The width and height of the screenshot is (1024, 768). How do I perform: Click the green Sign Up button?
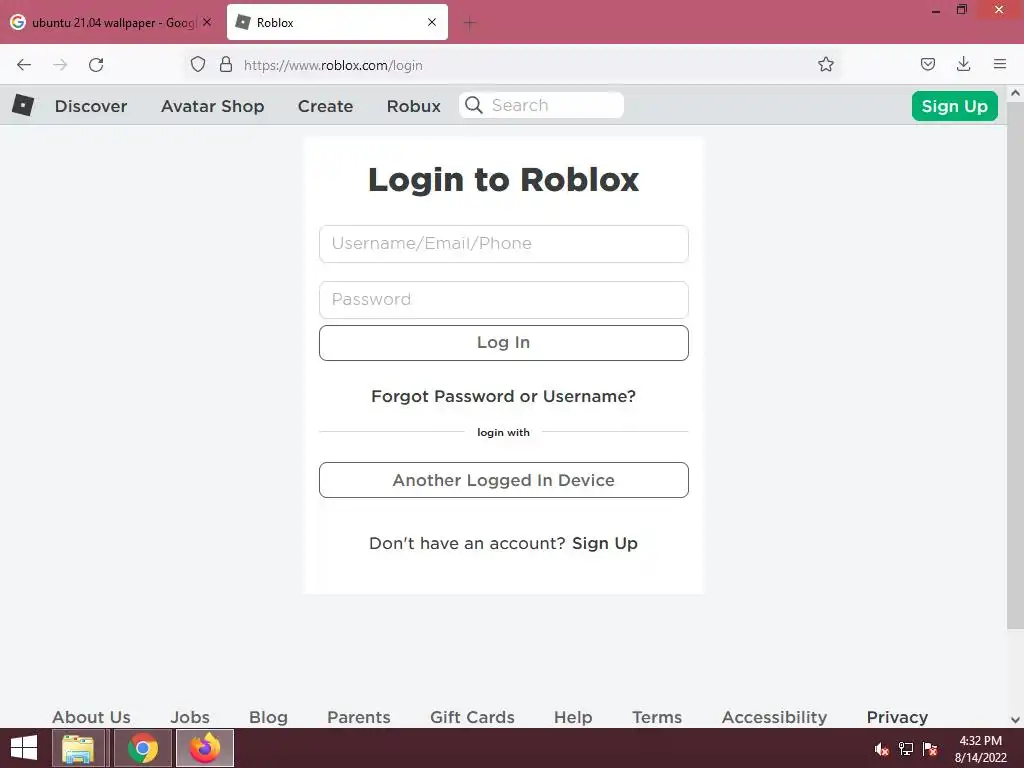tap(954, 106)
